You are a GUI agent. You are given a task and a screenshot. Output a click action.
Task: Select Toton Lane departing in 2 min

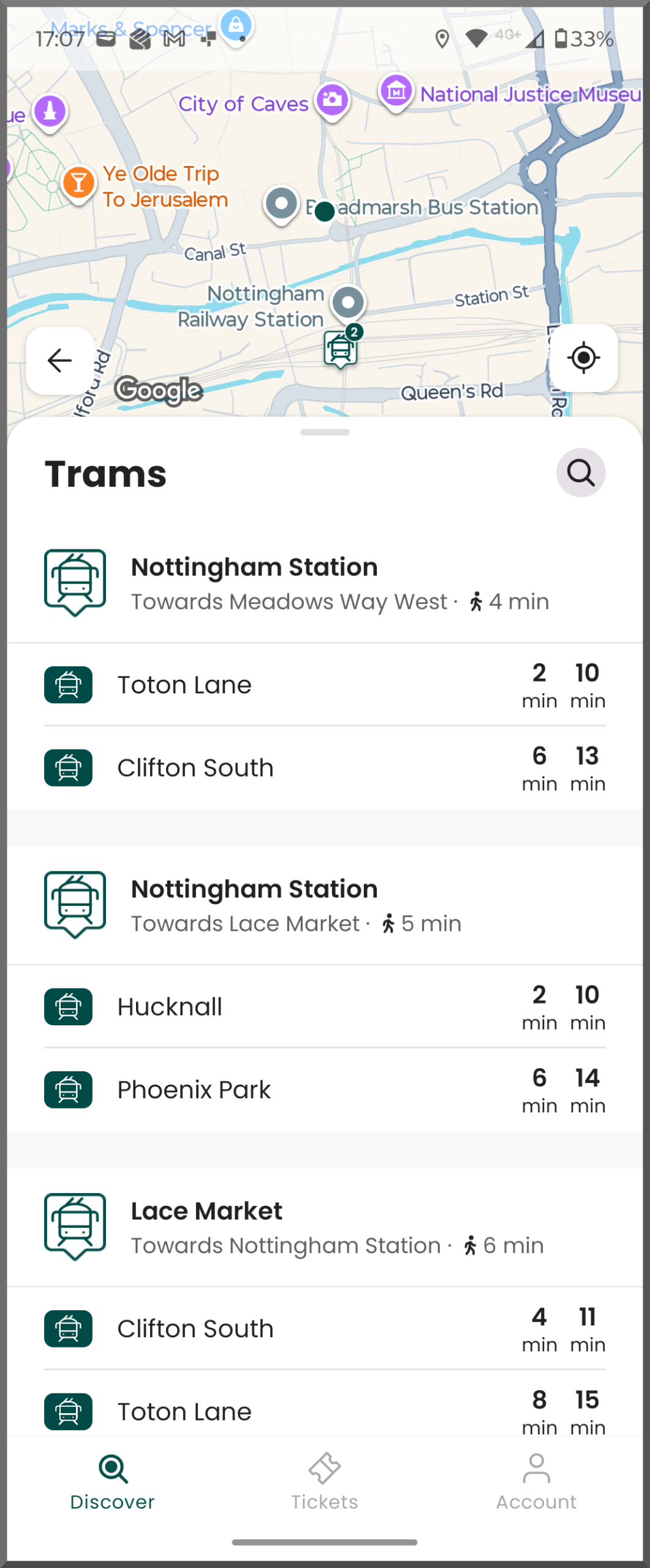point(325,685)
